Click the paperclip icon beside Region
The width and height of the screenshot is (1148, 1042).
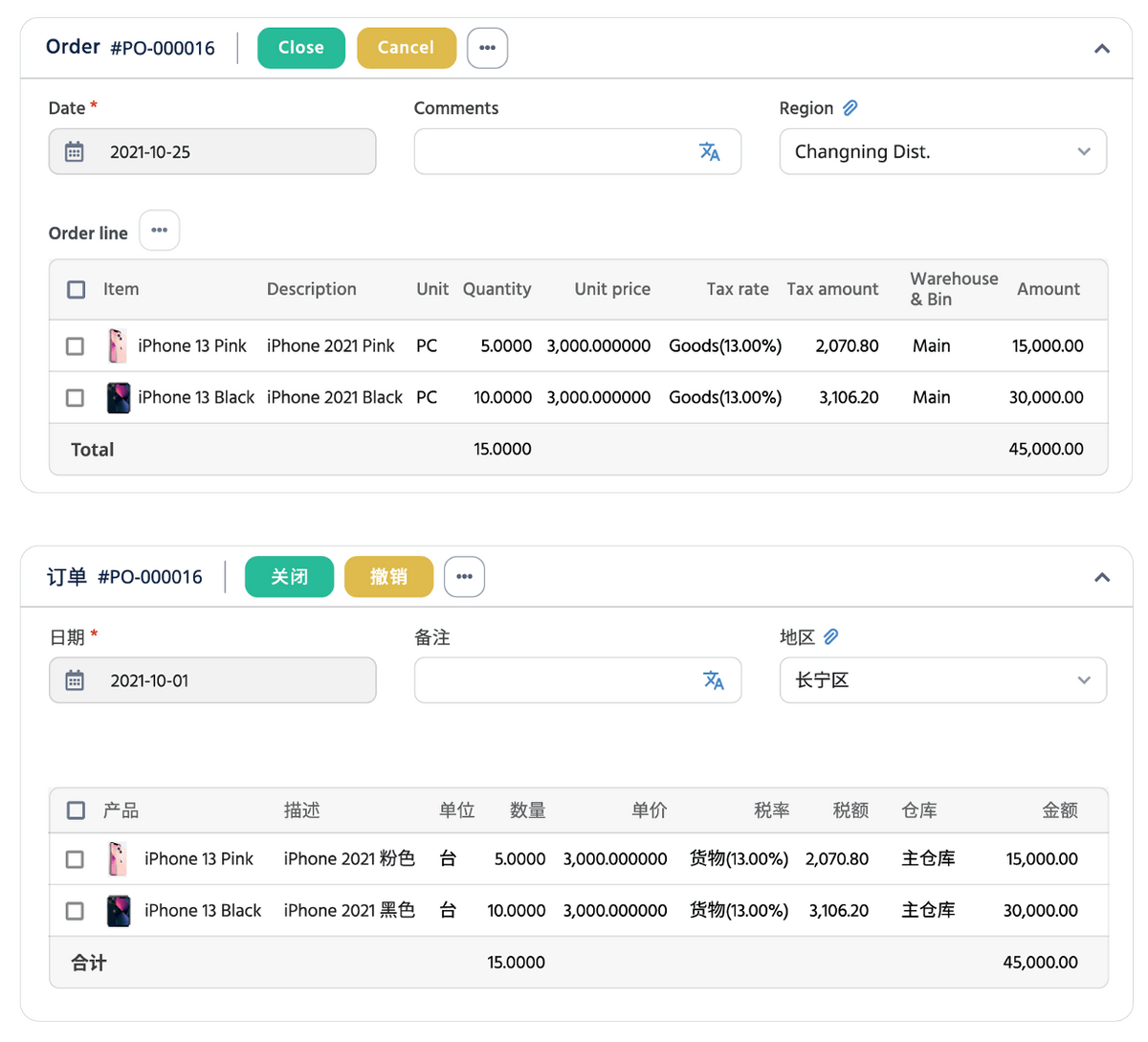pyautogui.click(x=850, y=108)
